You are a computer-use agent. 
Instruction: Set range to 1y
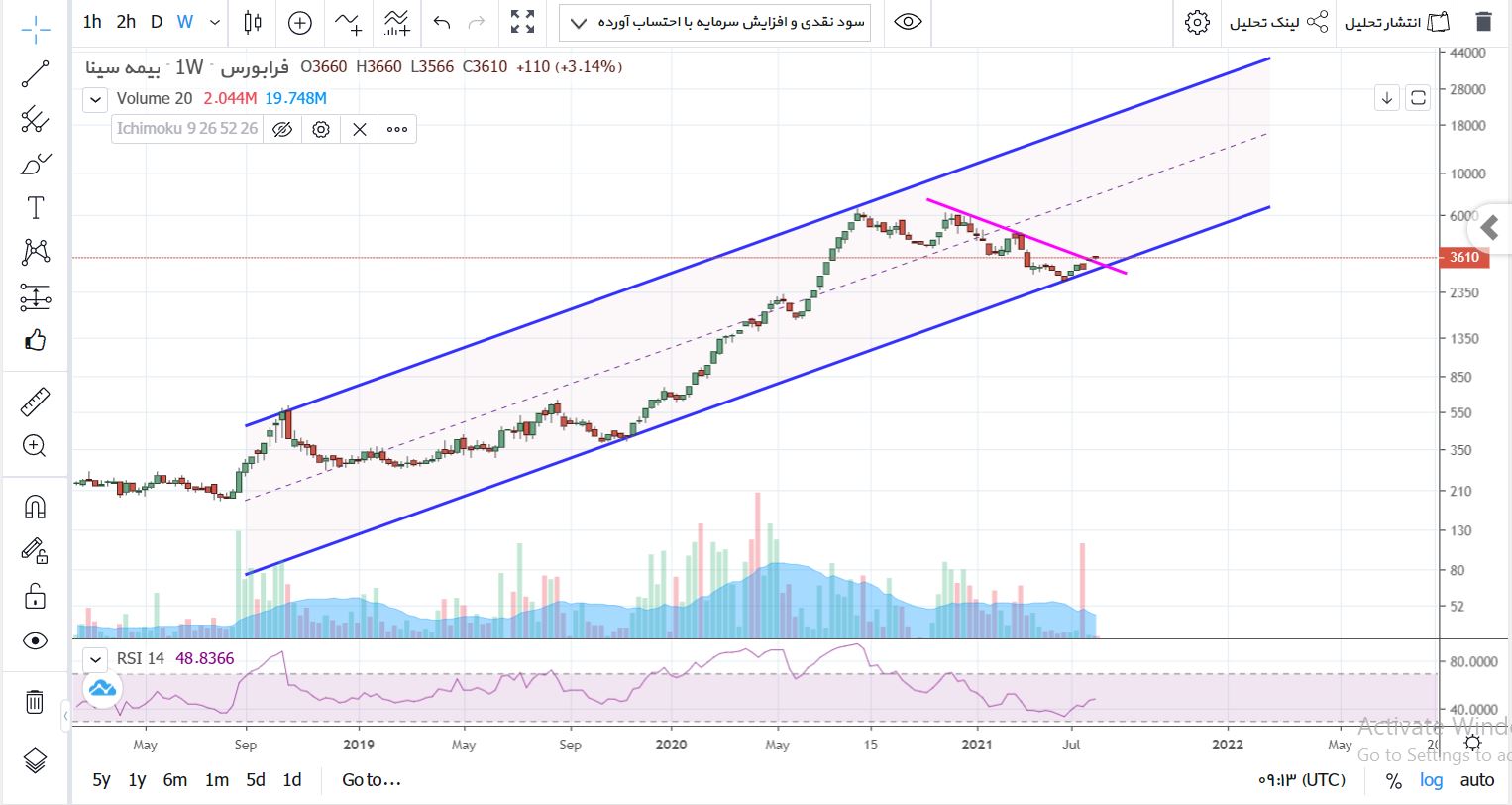coord(137,780)
